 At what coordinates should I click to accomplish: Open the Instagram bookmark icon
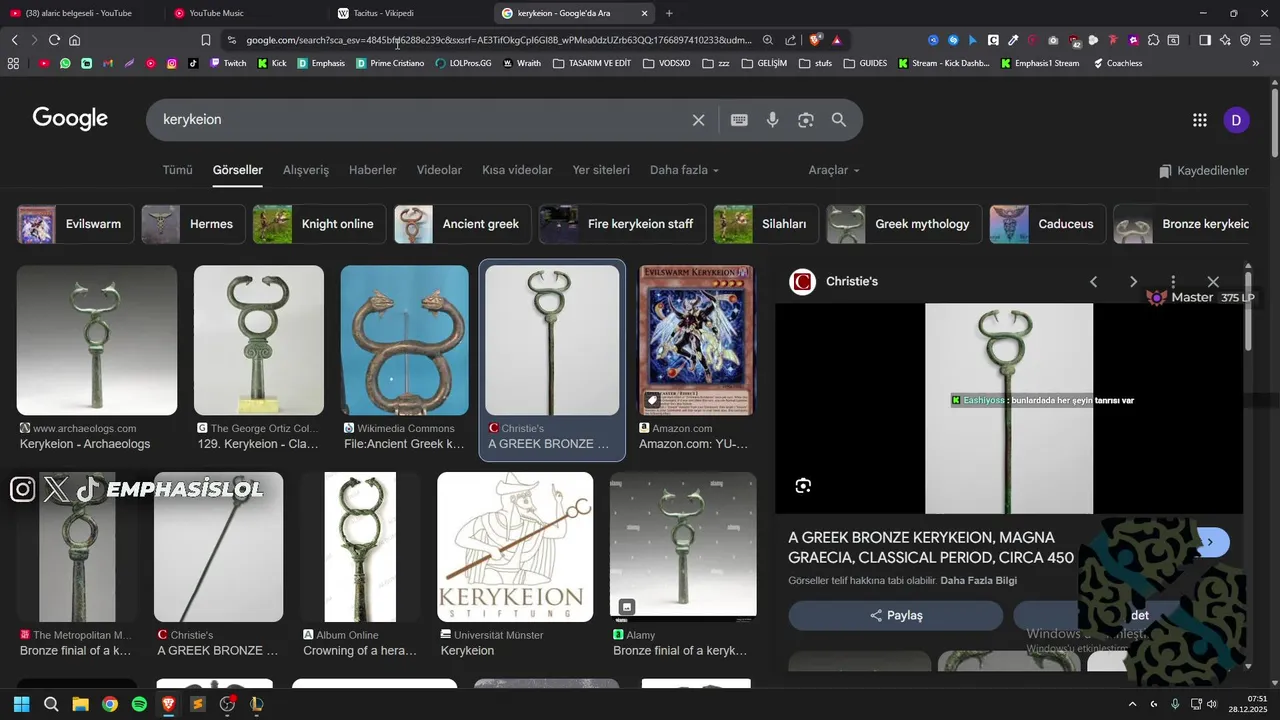click(x=172, y=63)
